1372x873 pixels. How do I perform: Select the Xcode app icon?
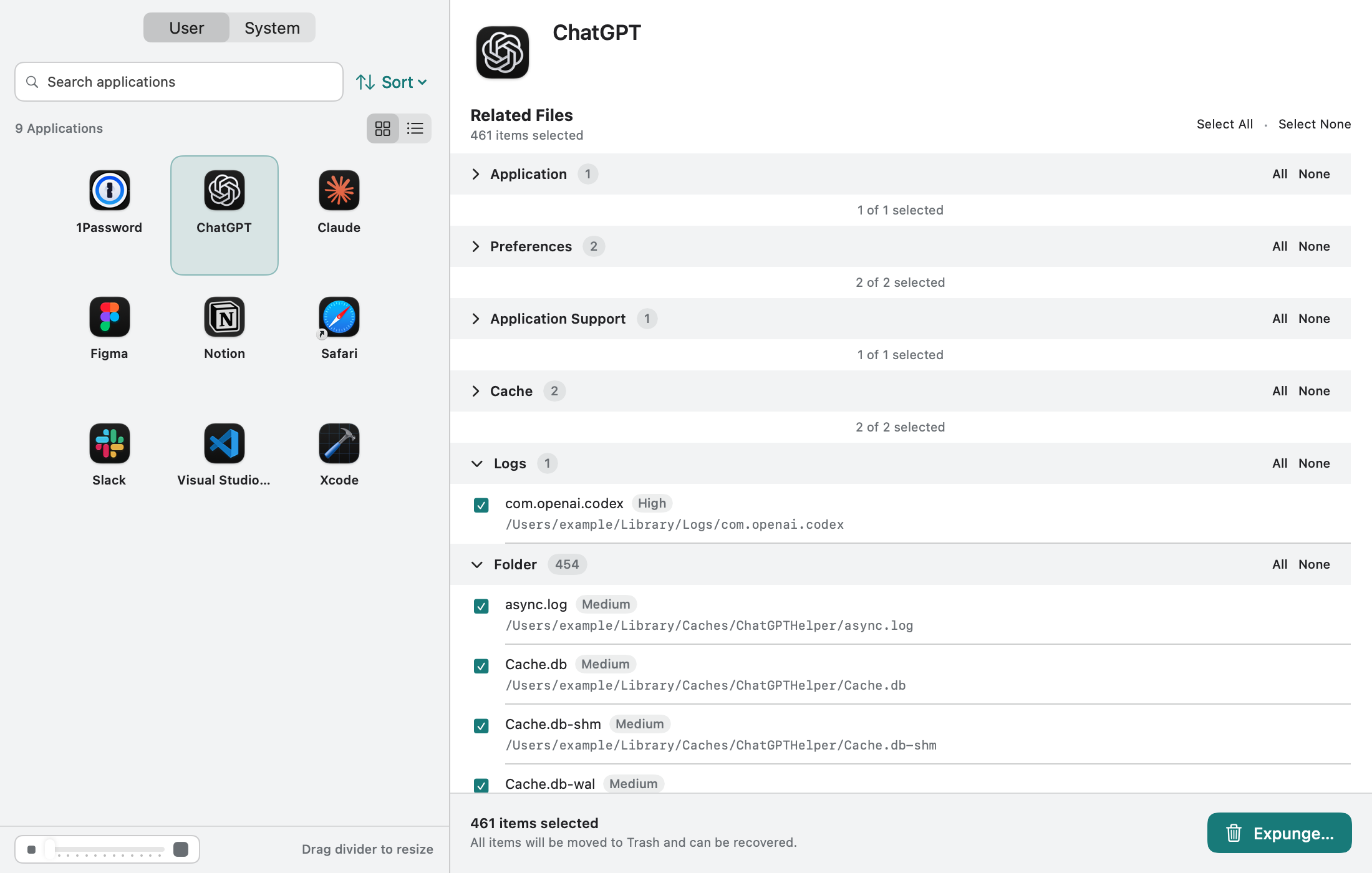click(339, 443)
